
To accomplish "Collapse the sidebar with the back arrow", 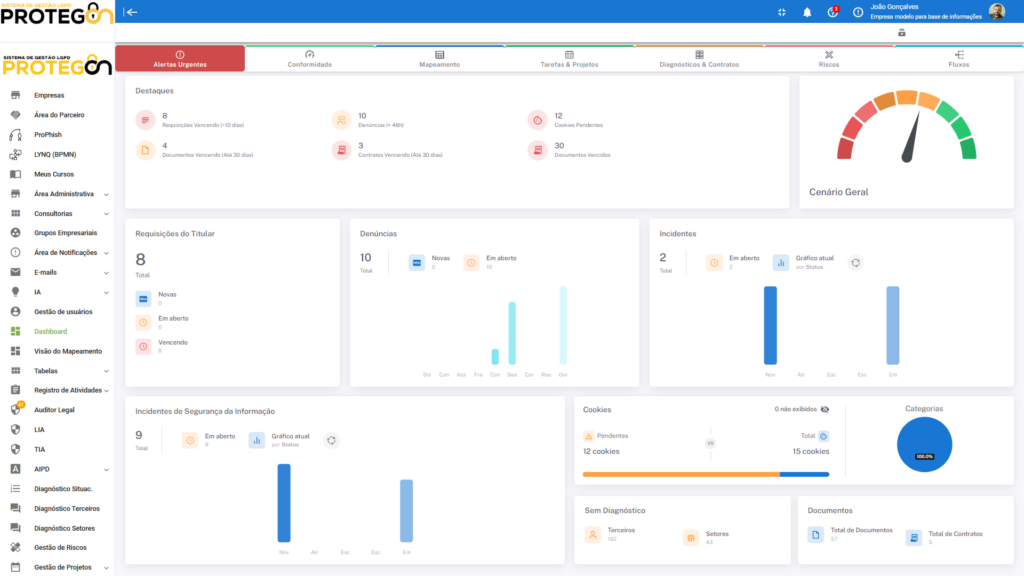I will (132, 12).
